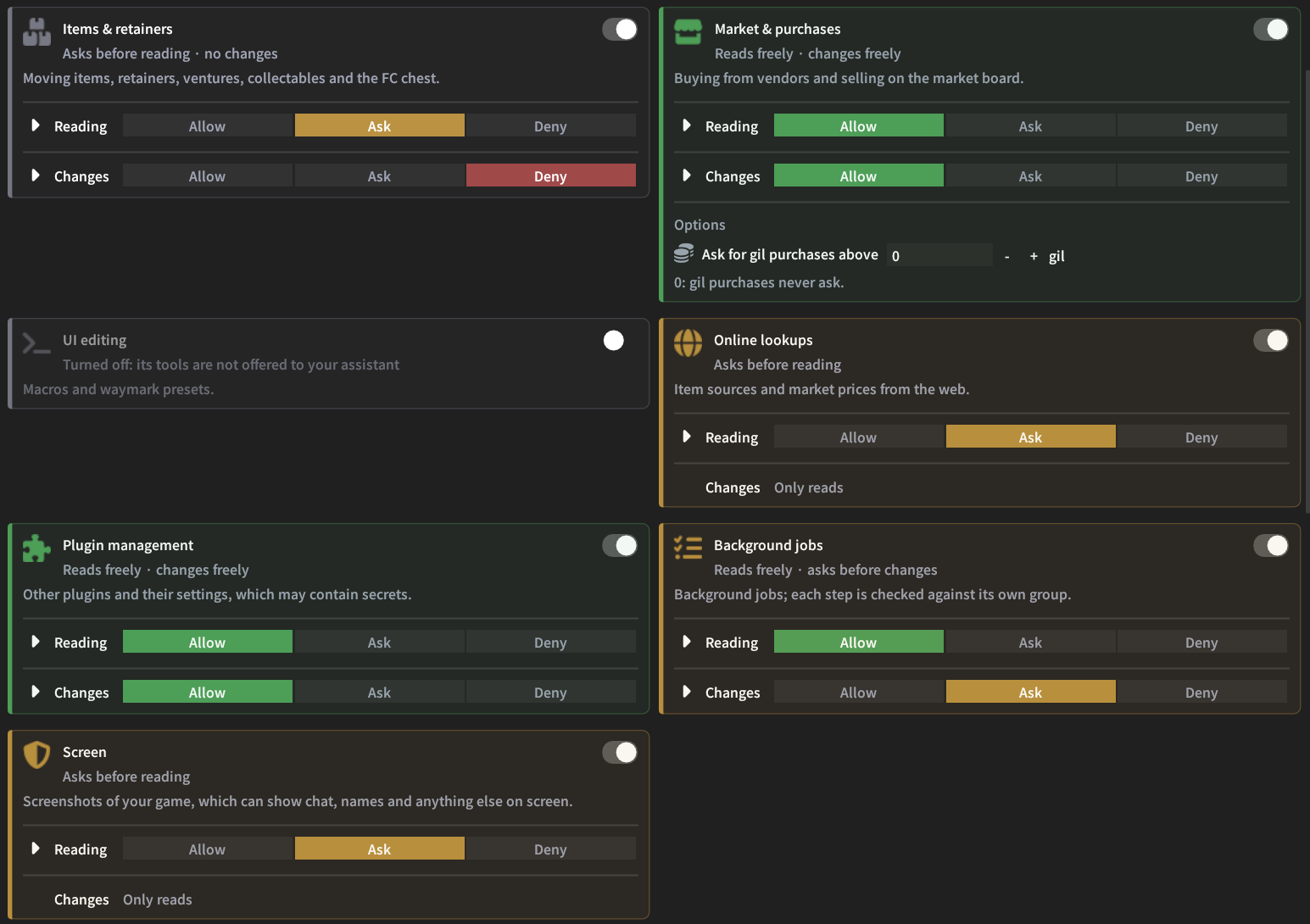Set Online lookups Reading to Allow

(859, 437)
